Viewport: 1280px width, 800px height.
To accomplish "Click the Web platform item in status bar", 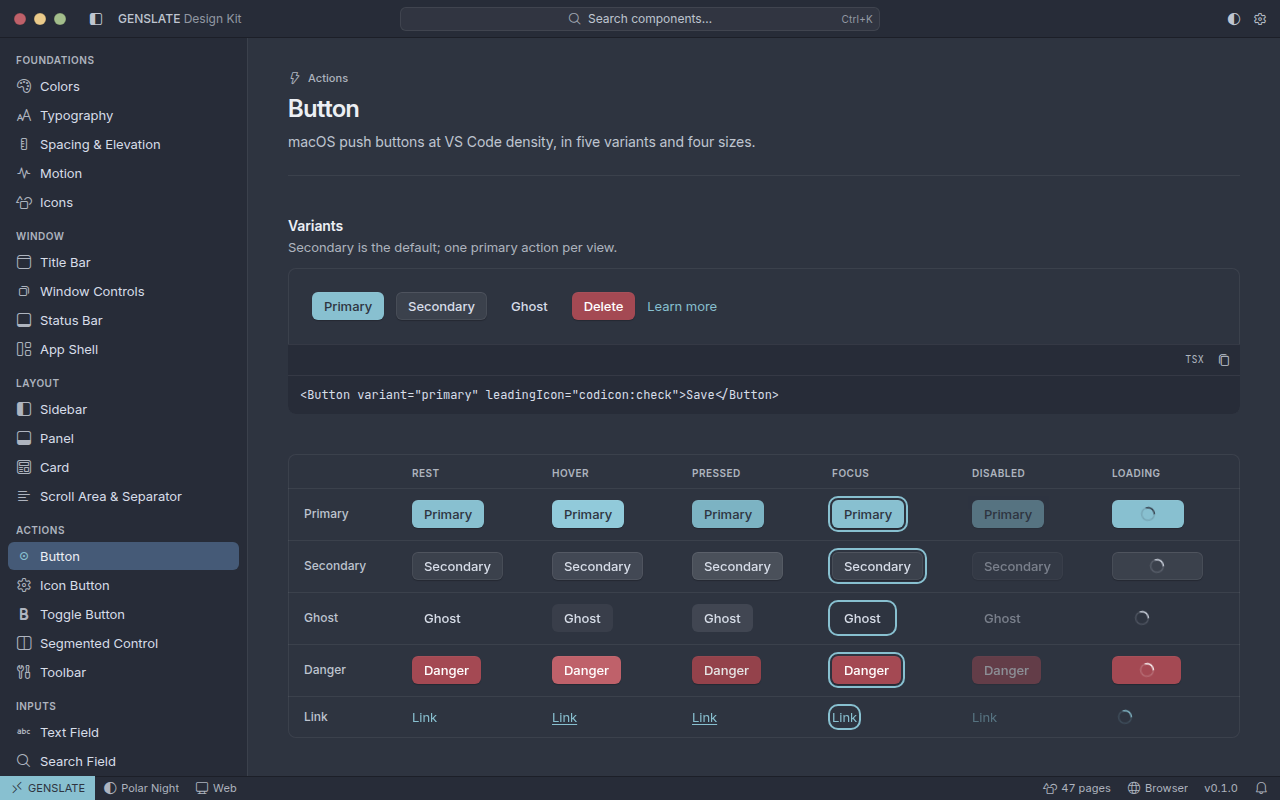I will click(x=216, y=788).
